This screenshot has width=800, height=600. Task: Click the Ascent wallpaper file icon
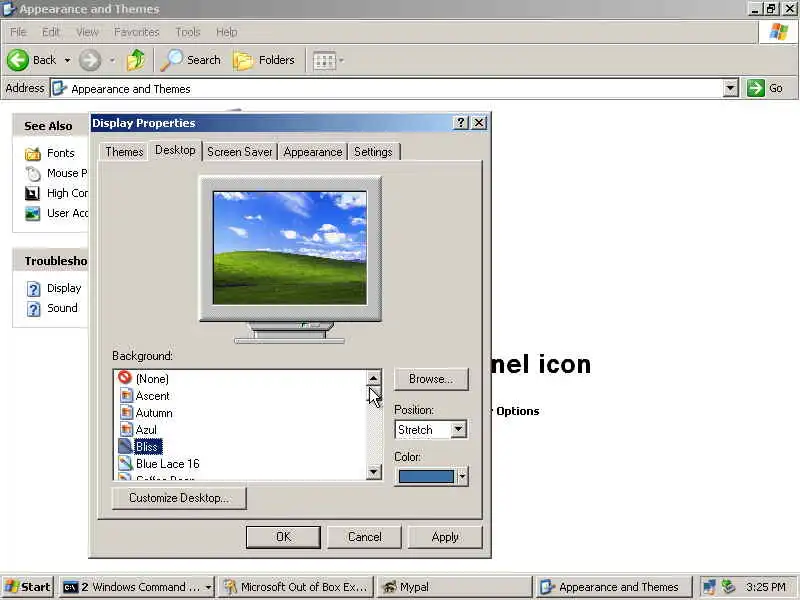[126, 395]
